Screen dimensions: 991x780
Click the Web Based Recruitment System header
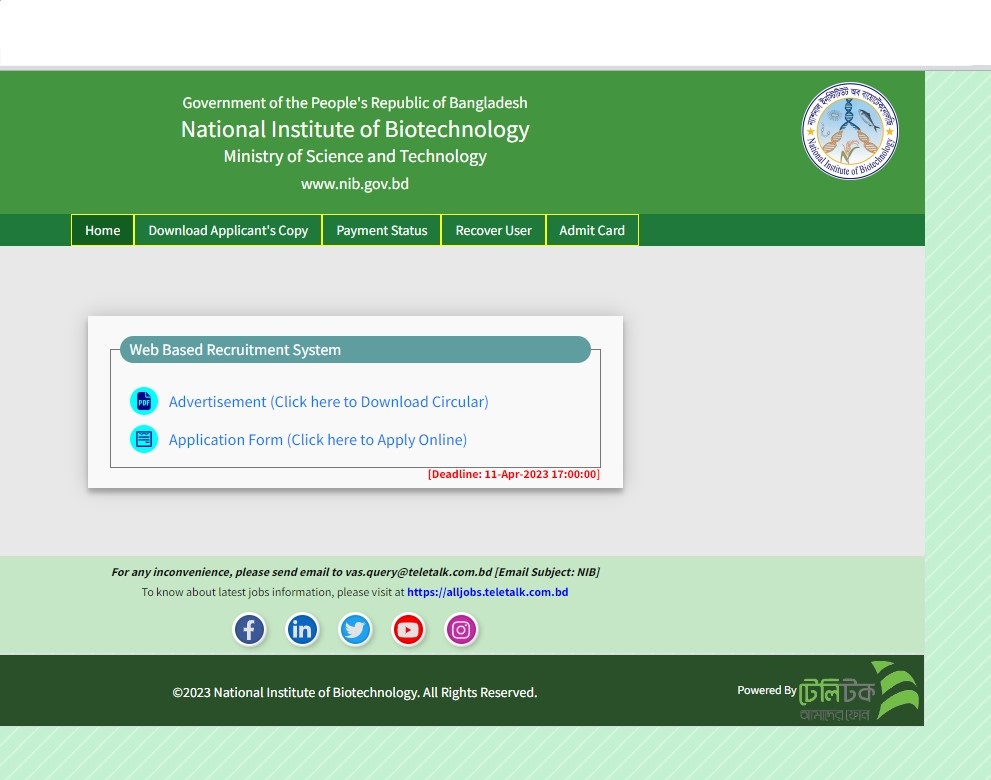pyautogui.click(x=235, y=349)
